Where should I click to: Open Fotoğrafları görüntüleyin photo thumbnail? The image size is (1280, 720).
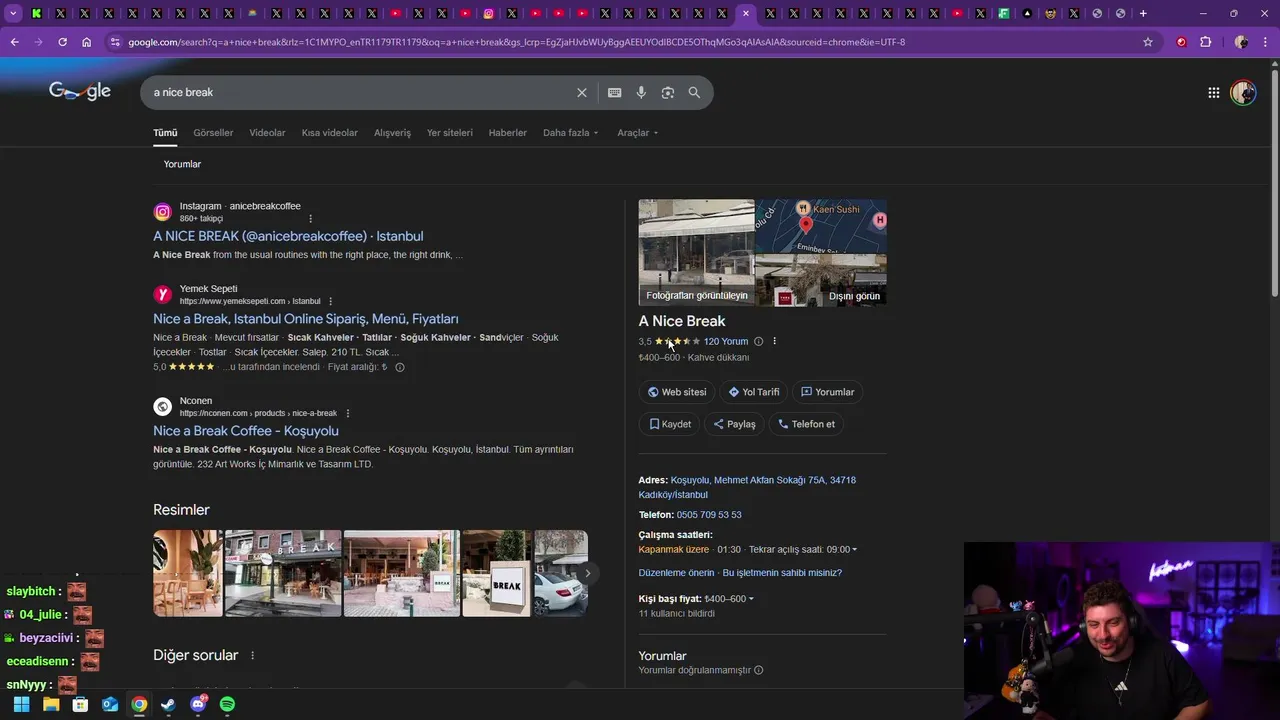[x=697, y=252]
